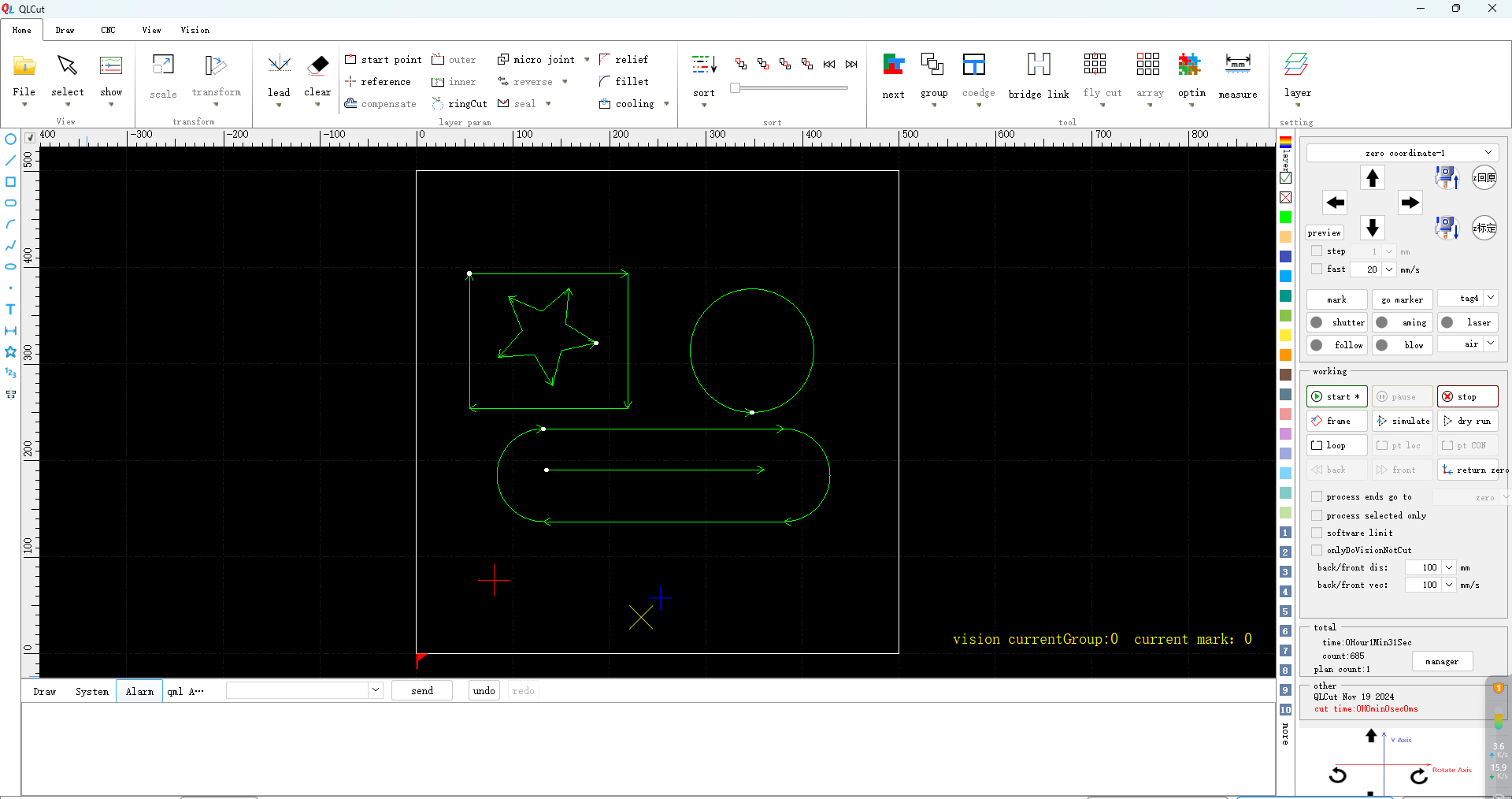Click the manager button
The image size is (1512, 799).
click(1442, 662)
